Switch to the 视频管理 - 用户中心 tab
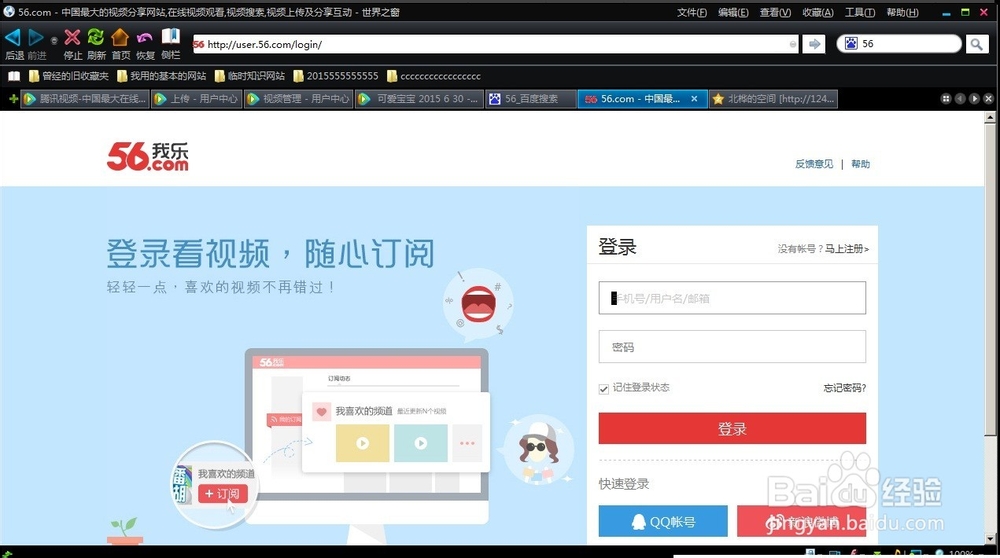1000x558 pixels. [298, 99]
